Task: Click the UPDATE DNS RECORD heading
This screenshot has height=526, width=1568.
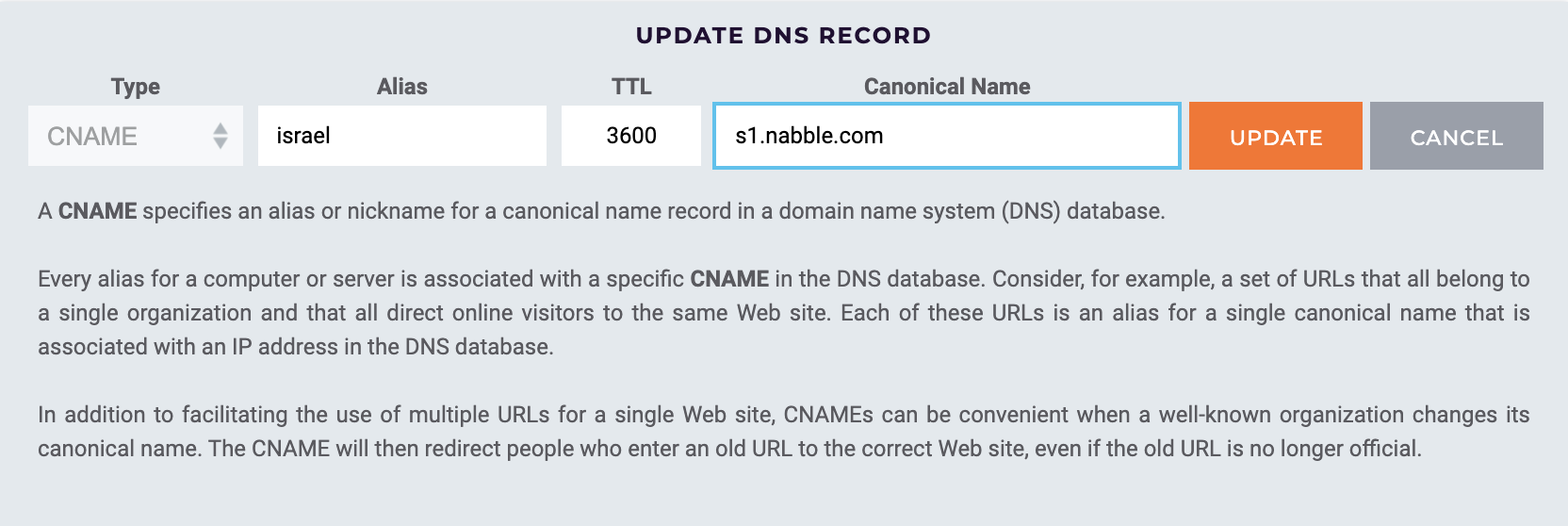Action: pyautogui.click(x=783, y=36)
